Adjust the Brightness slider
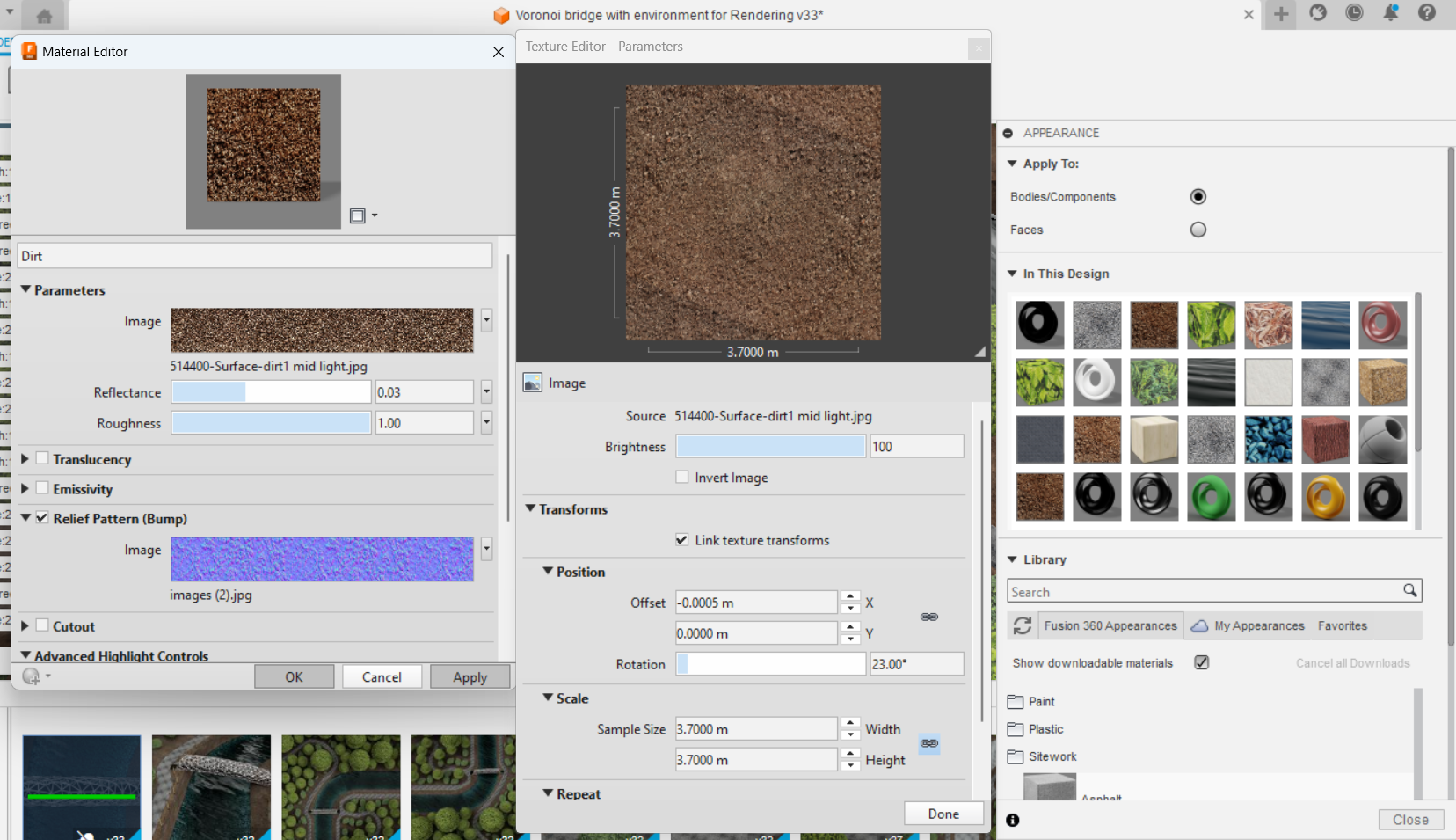Viewport: 1456px width, 840px height. point(770,447)
